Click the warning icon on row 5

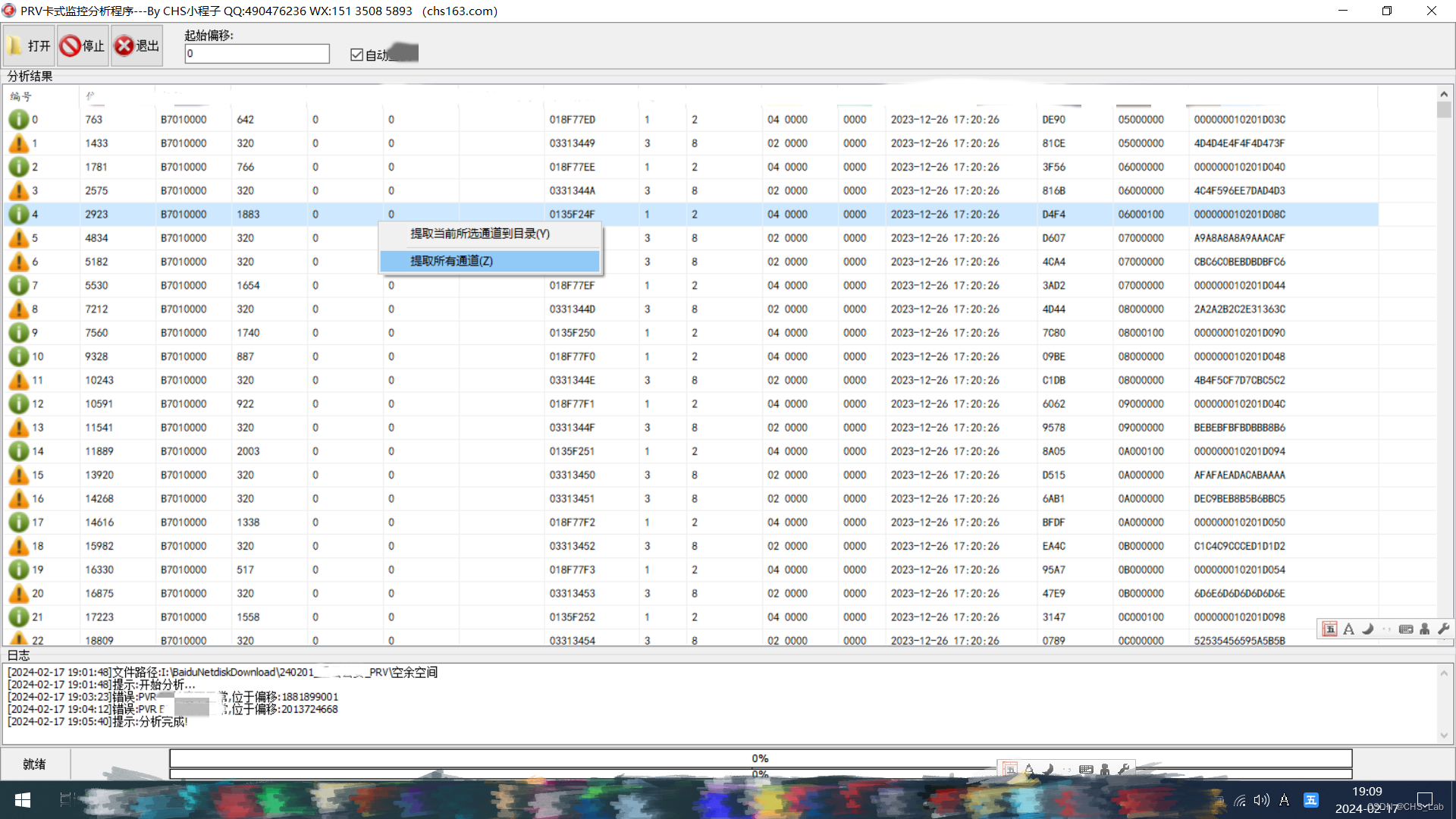(x=18, y=238)
